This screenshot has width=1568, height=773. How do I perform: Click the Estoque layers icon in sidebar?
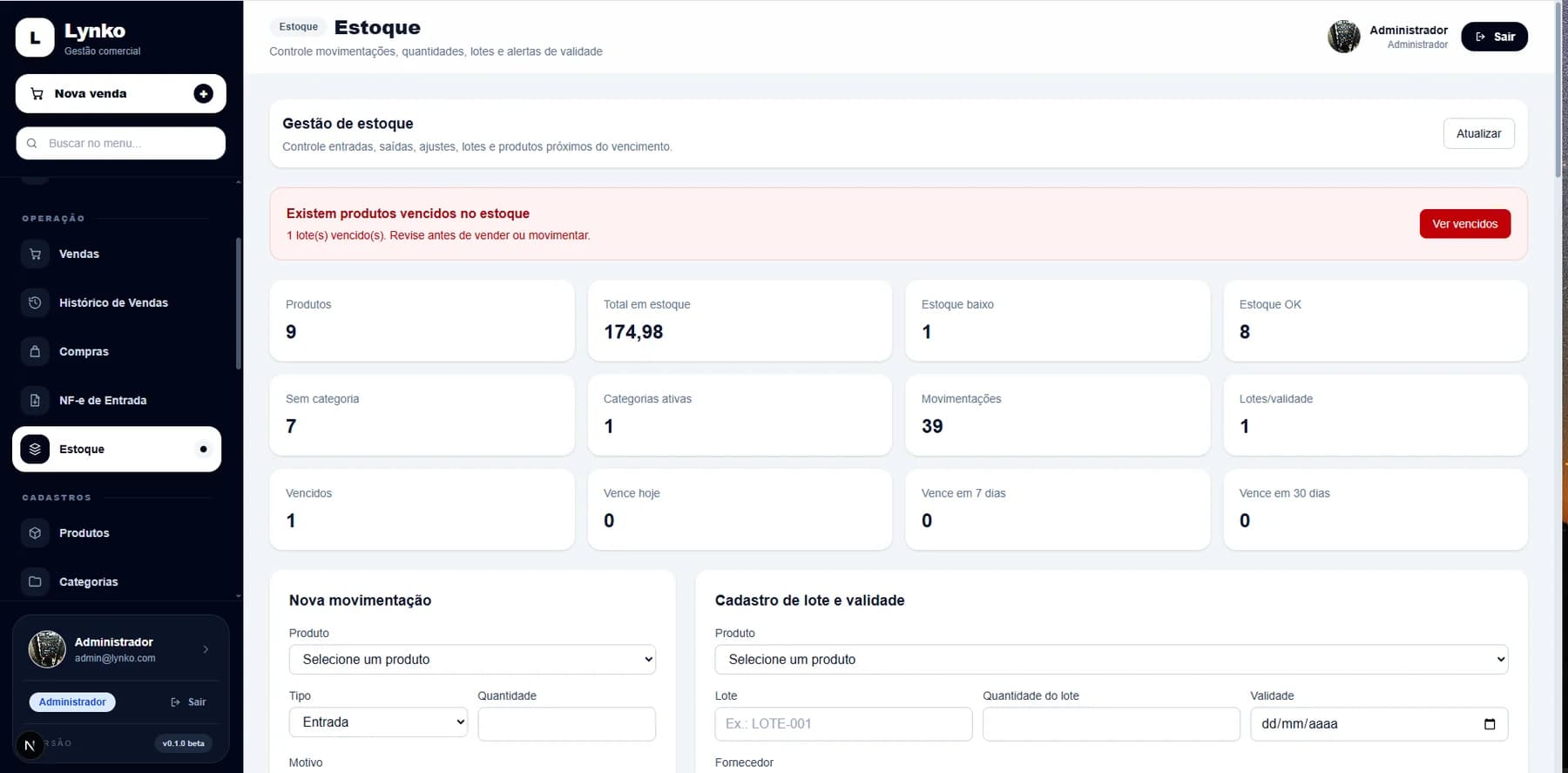(35, 449)
